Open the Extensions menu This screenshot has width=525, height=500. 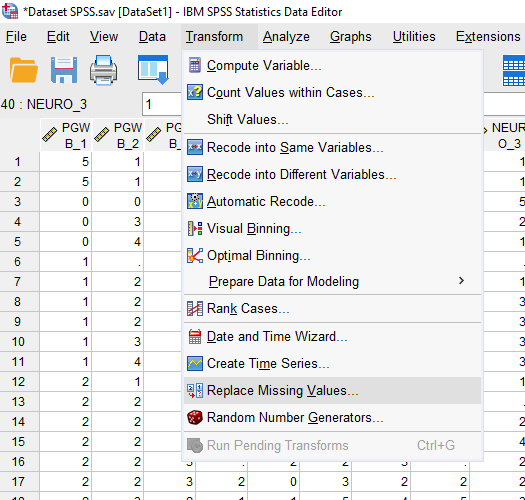488,37
